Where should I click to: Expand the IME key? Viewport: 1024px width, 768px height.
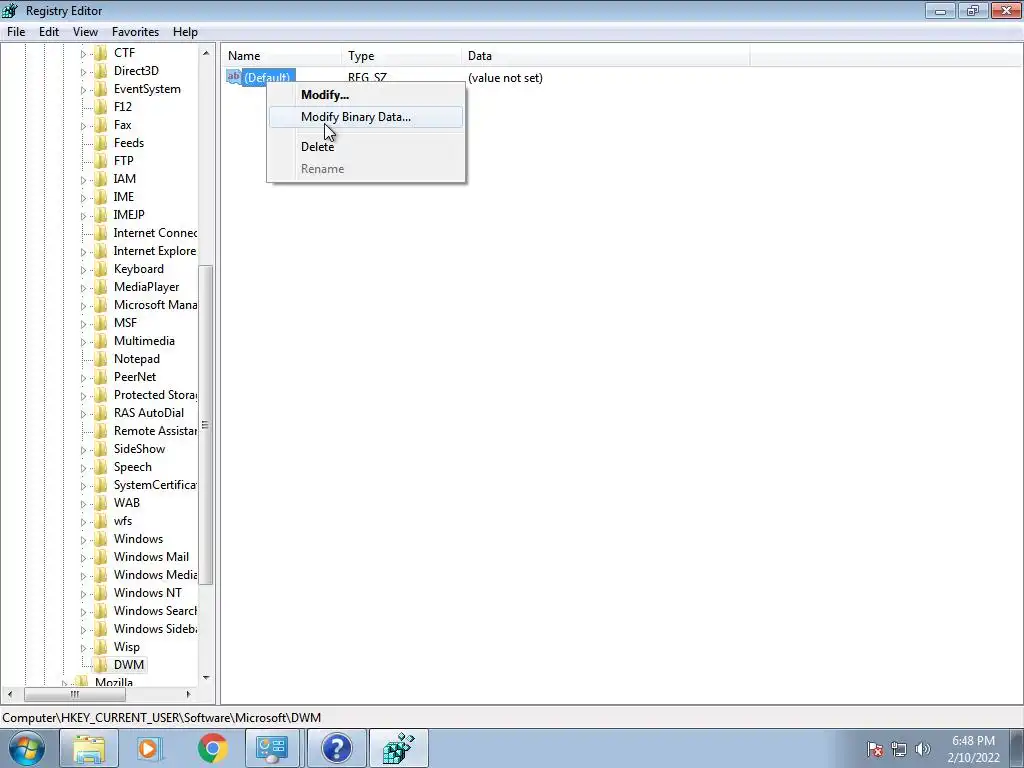(83, 197)
